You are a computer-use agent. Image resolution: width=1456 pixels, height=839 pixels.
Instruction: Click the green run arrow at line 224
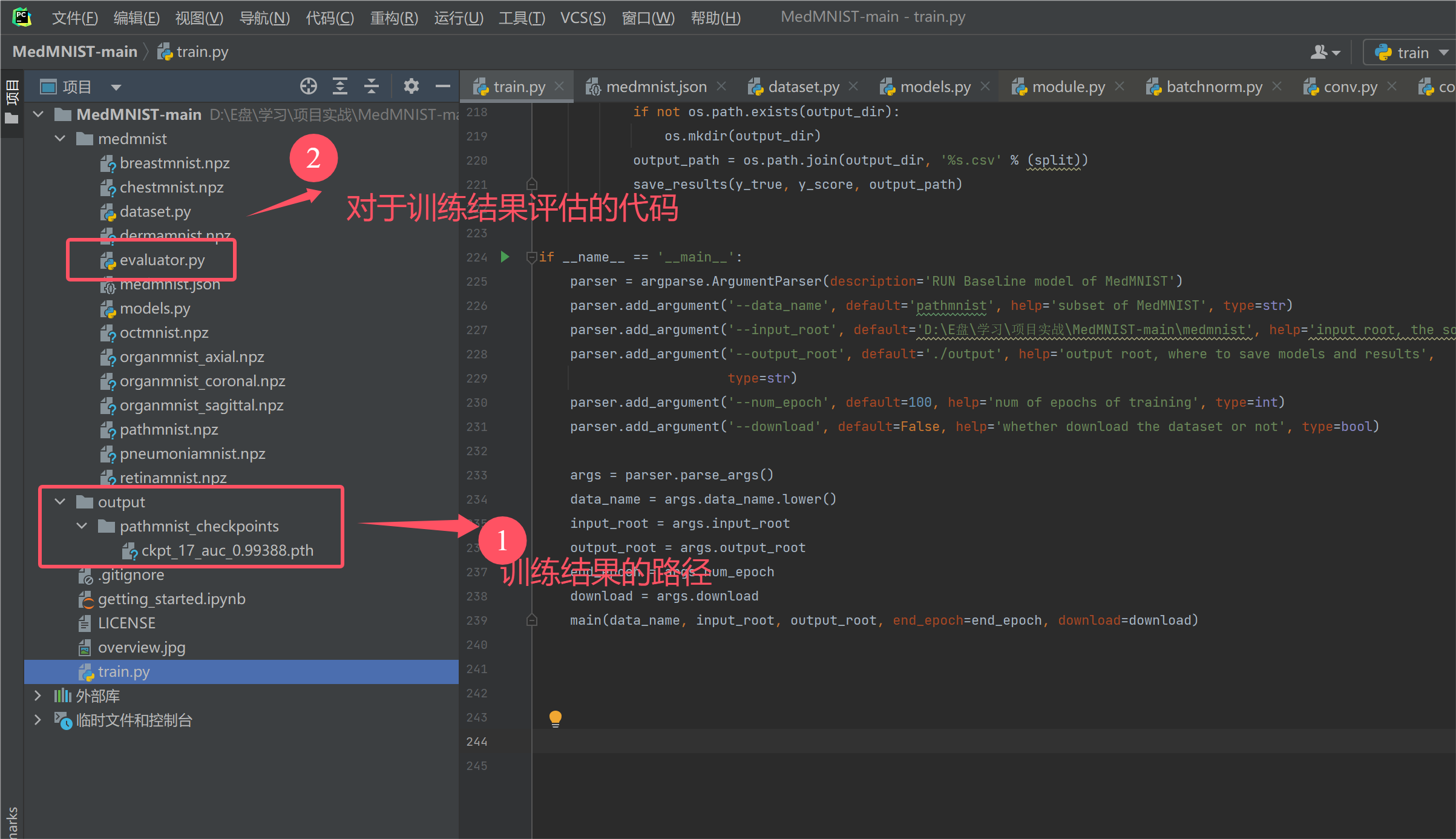505,257
